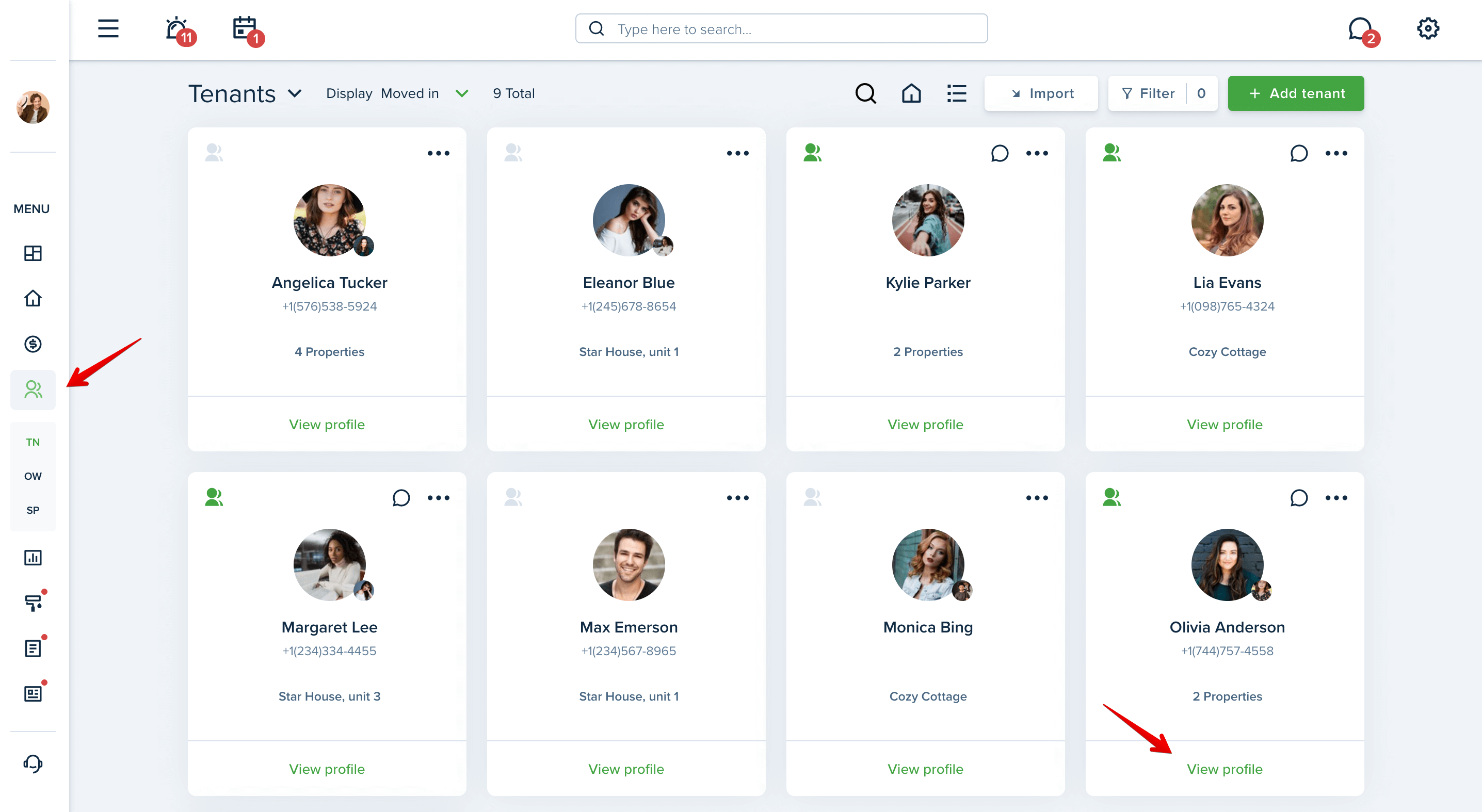Open the Properties house icon in the sidebar
The image size is (1482, 812).
[x=33, y=299]
